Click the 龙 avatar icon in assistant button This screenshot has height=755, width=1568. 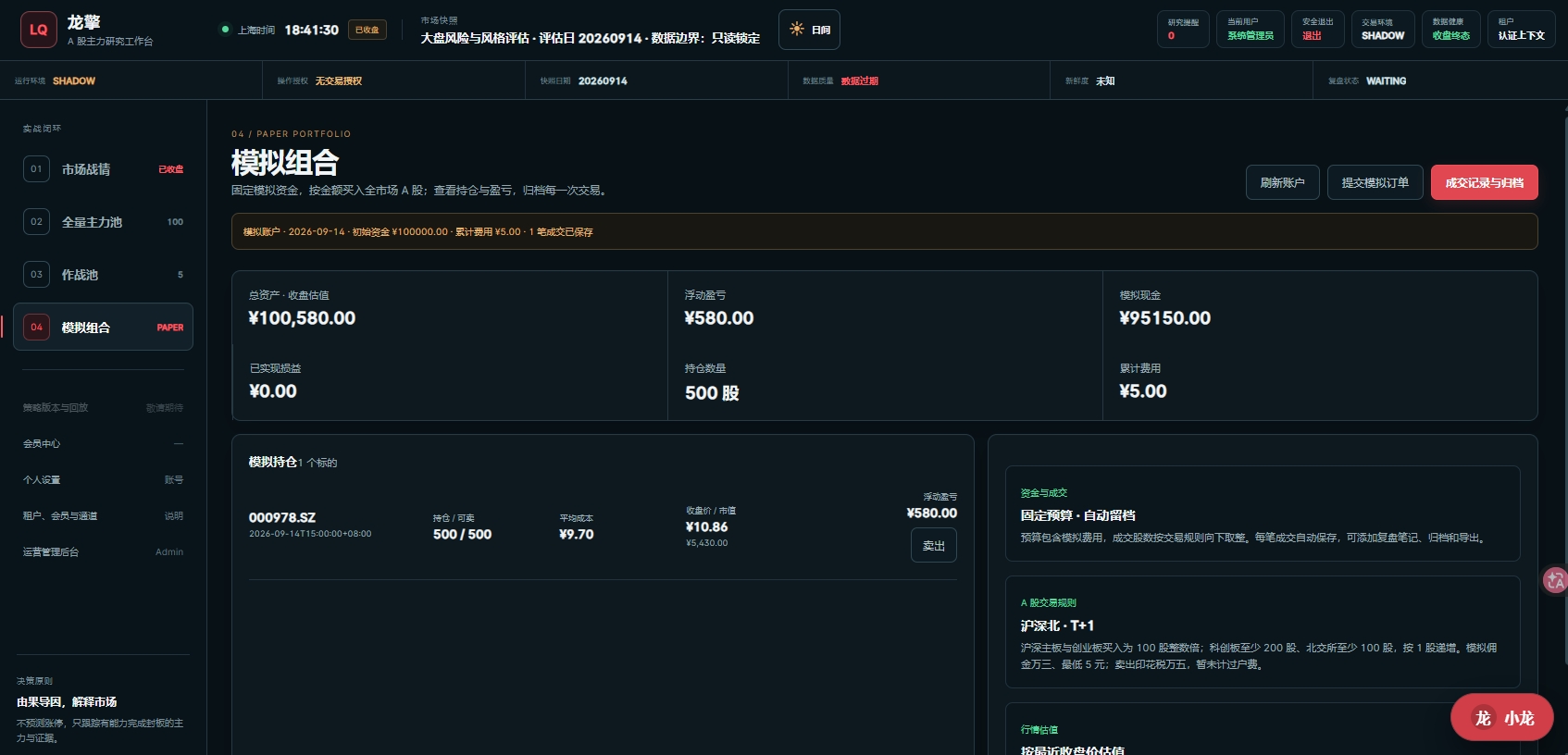pyautogui.click(x=1483, y=718)
